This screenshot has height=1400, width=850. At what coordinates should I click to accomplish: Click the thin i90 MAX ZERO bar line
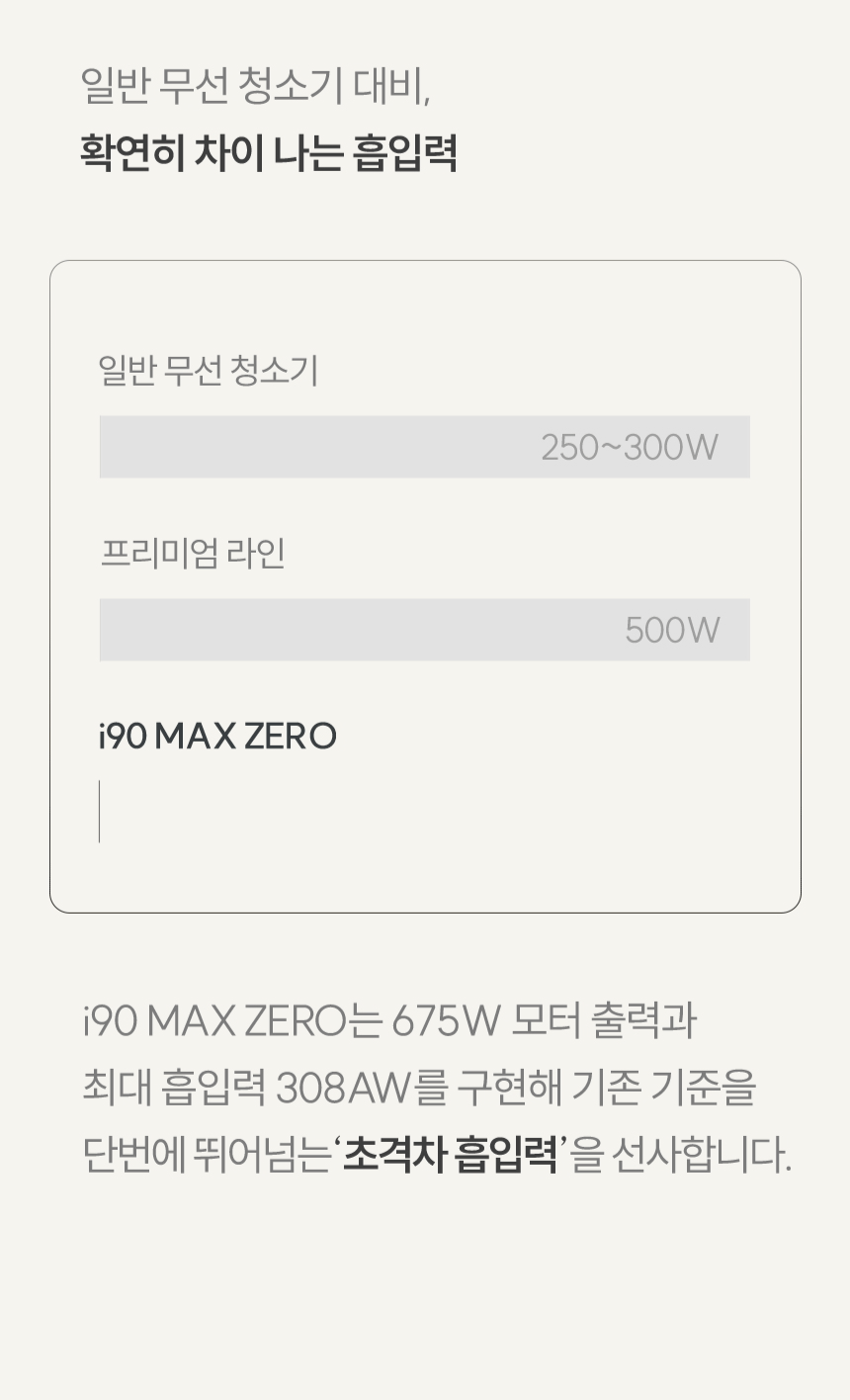(99, 811)
